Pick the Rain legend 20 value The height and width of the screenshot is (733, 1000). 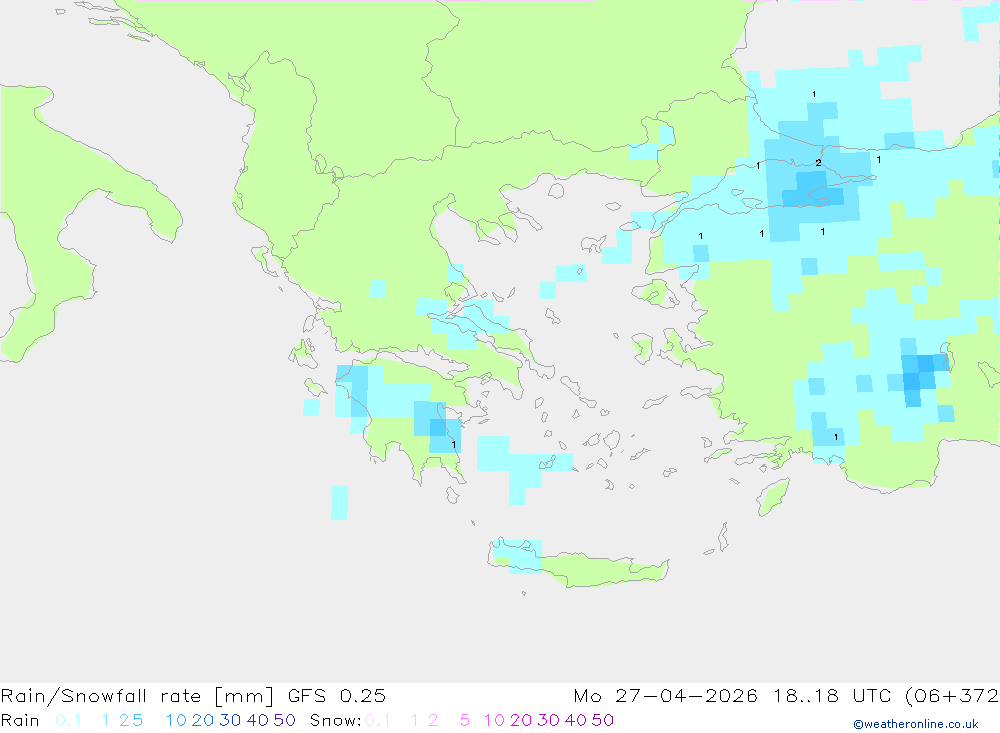click(203, 720)
